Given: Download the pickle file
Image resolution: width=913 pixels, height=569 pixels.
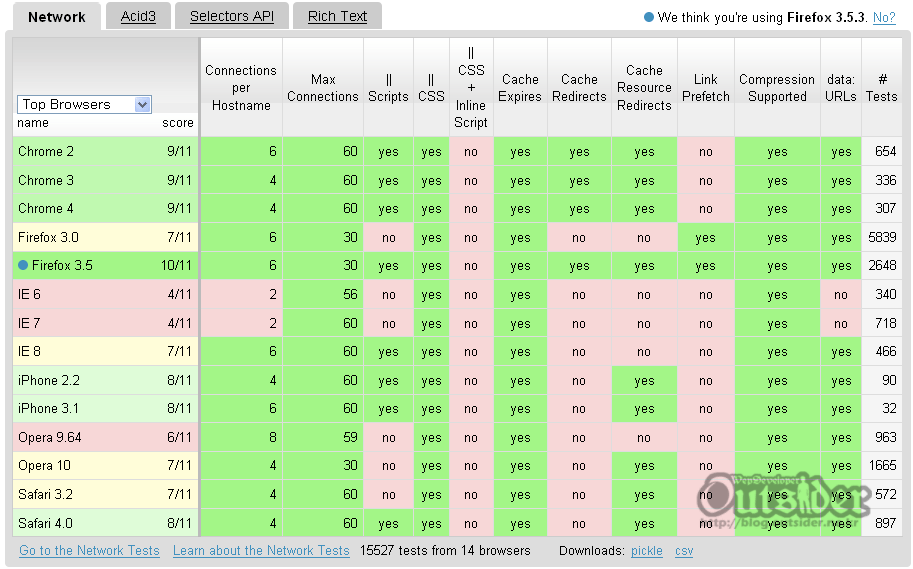Looking at the screenshot, I should coord(646,551).
